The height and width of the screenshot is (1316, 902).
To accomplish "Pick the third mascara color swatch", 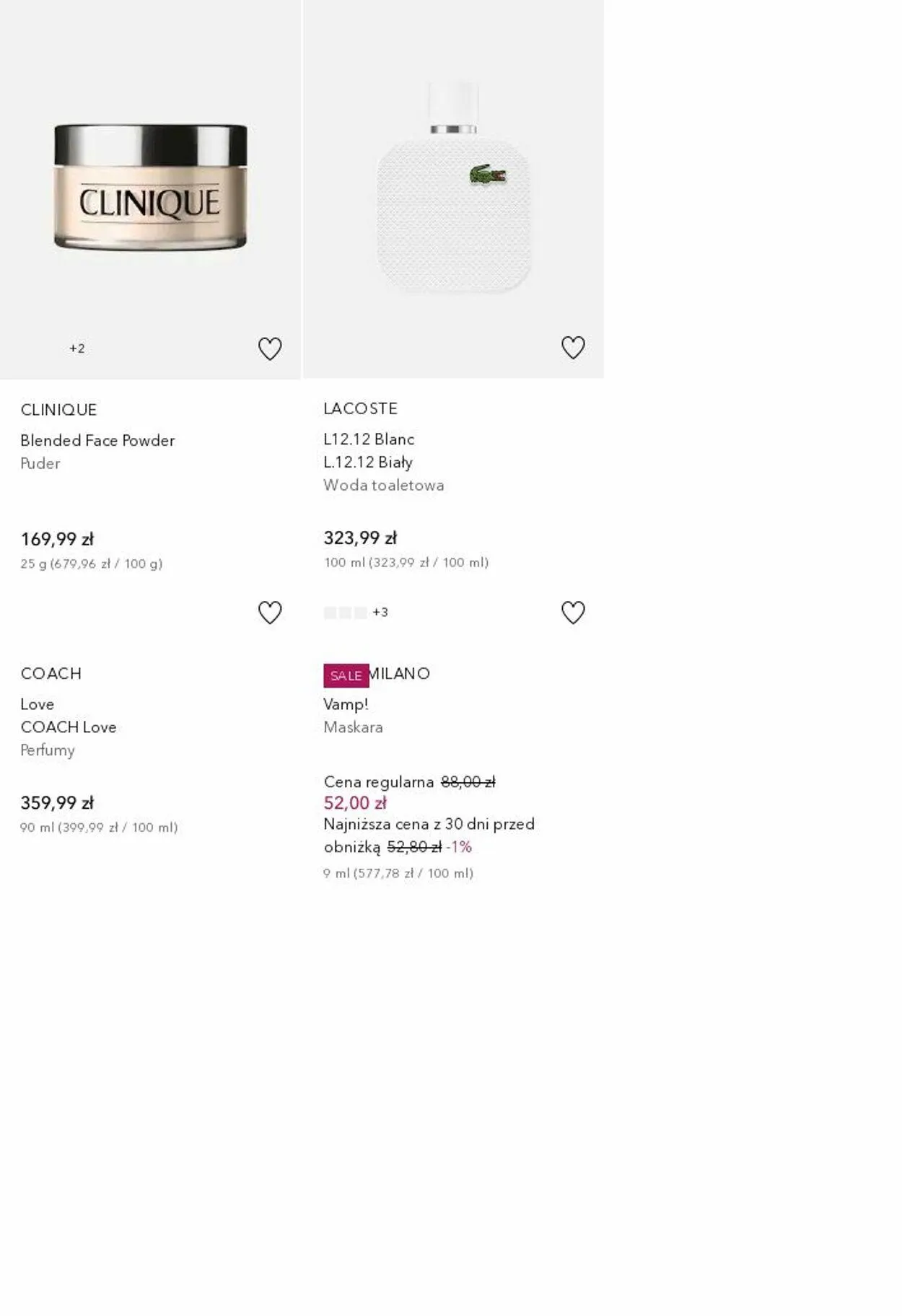I will 361,613.
